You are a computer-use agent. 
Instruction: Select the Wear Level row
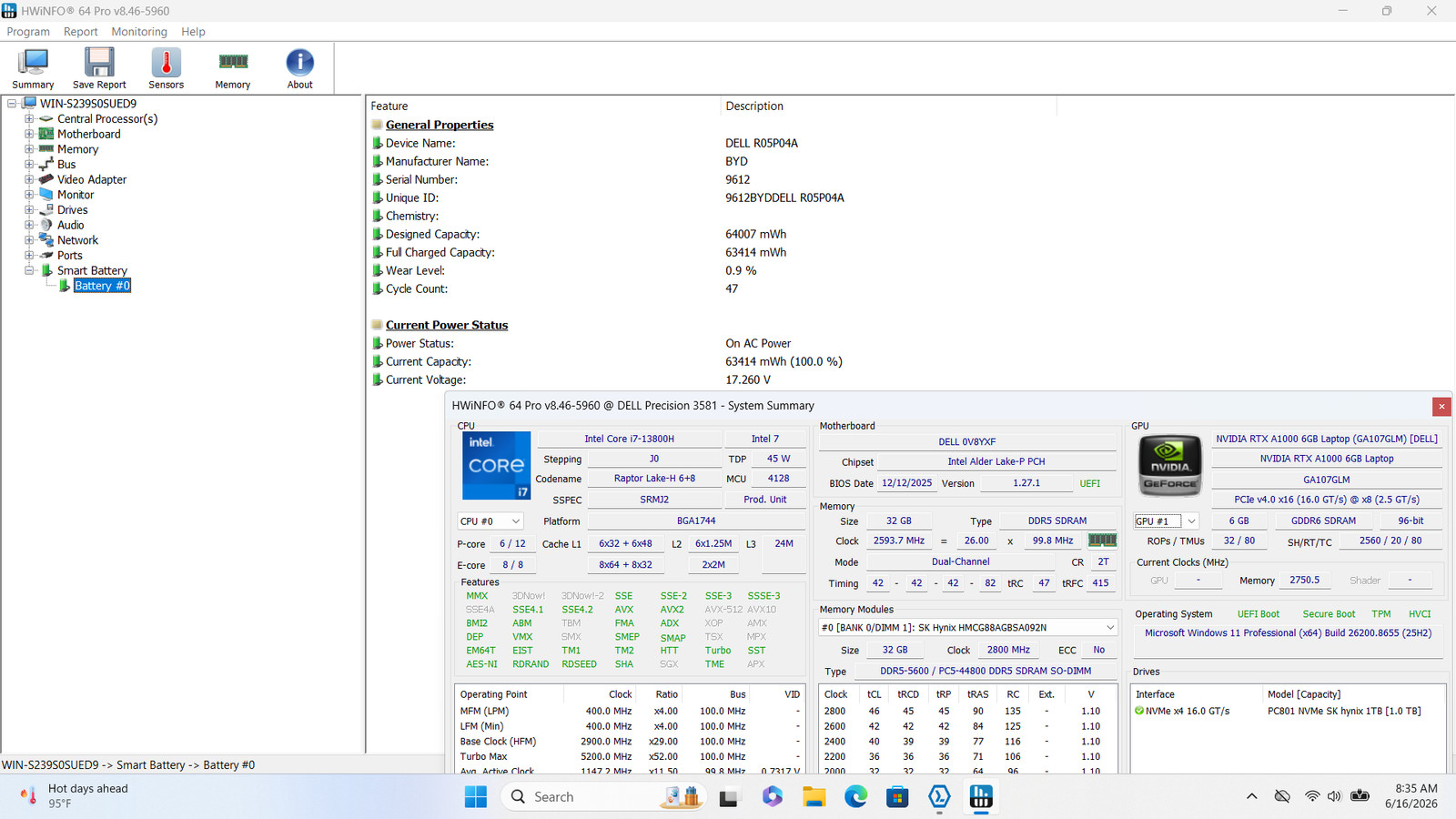pos(564,270)
